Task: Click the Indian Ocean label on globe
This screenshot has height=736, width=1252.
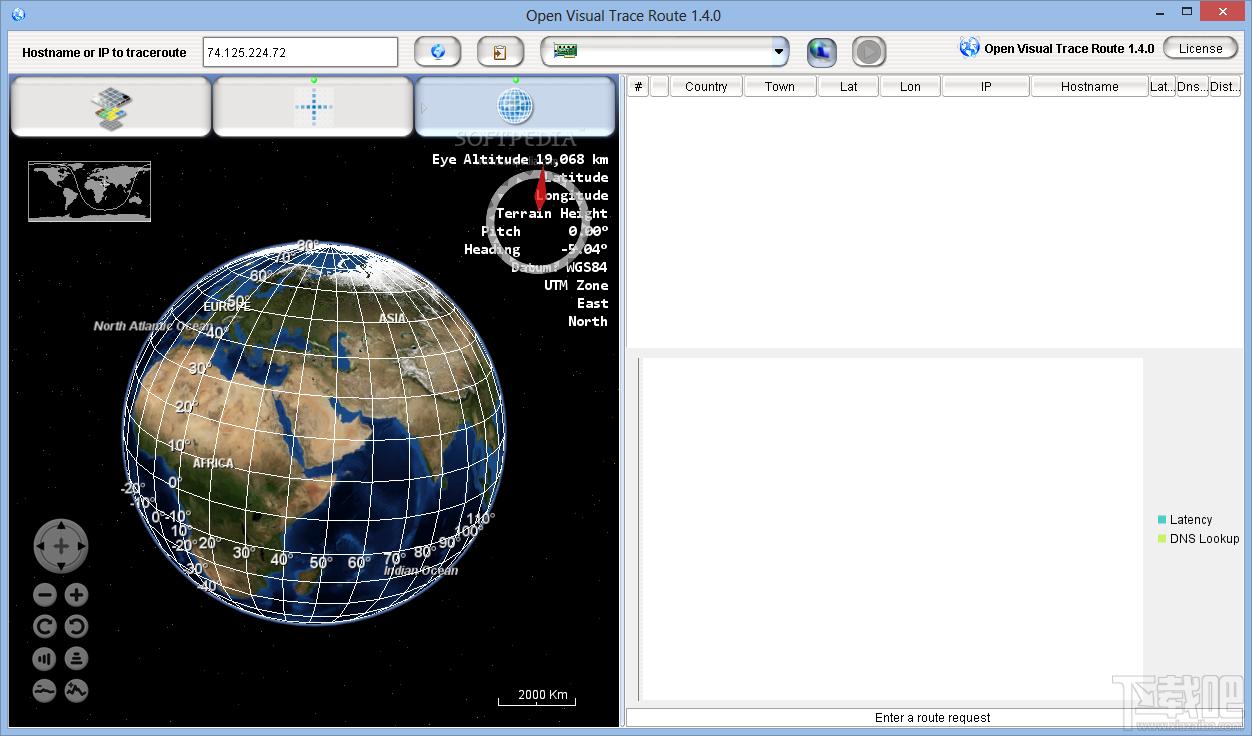Action: [421, 571]
